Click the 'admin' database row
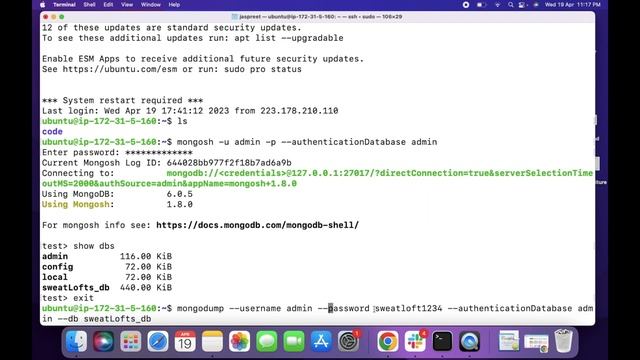Viewport: 640px width, 360px height. click(107, 256)
